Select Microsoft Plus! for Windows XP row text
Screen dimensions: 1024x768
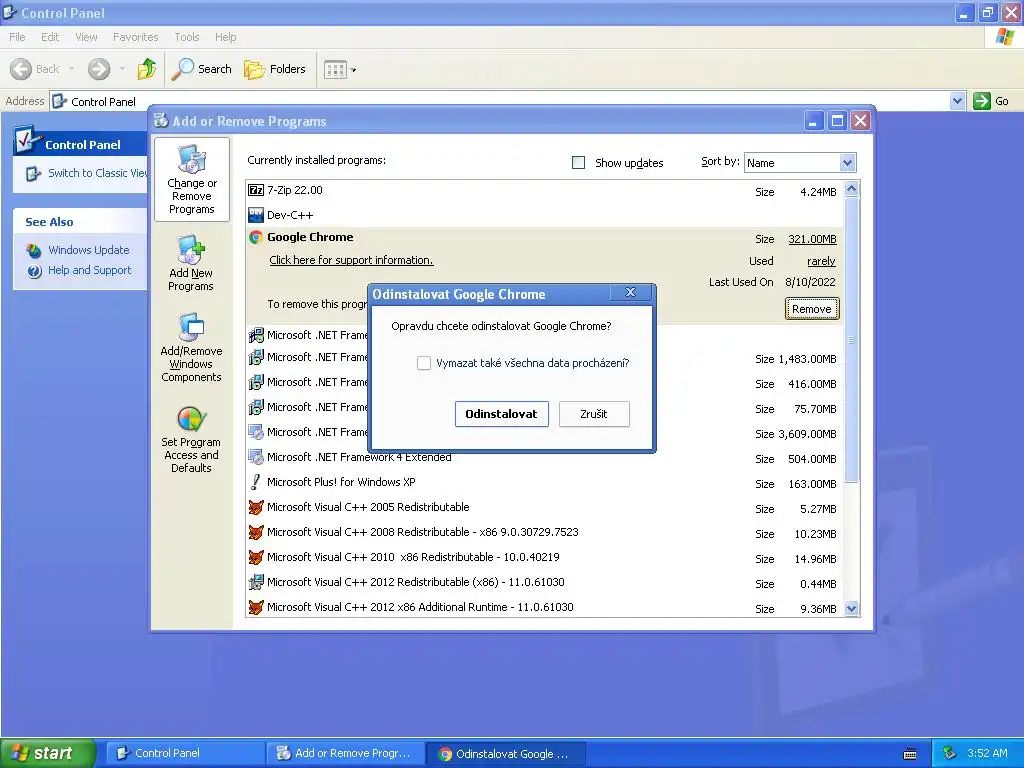pos(341,482)
